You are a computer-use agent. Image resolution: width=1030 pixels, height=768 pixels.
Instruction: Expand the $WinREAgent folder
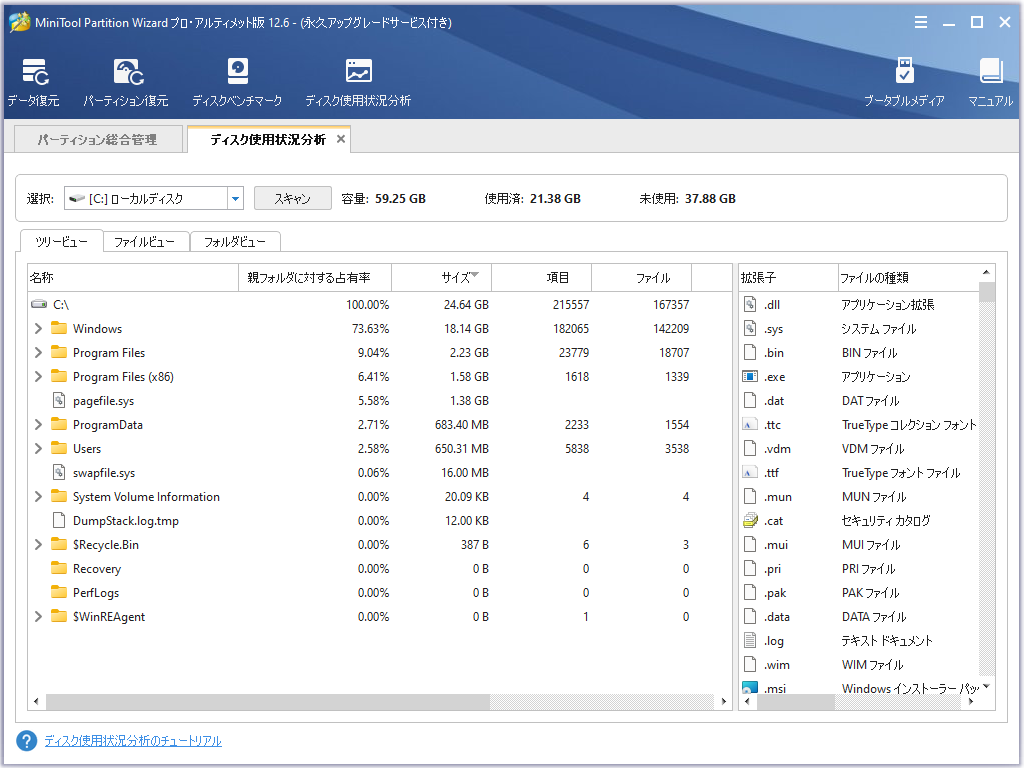pos(38,616)
